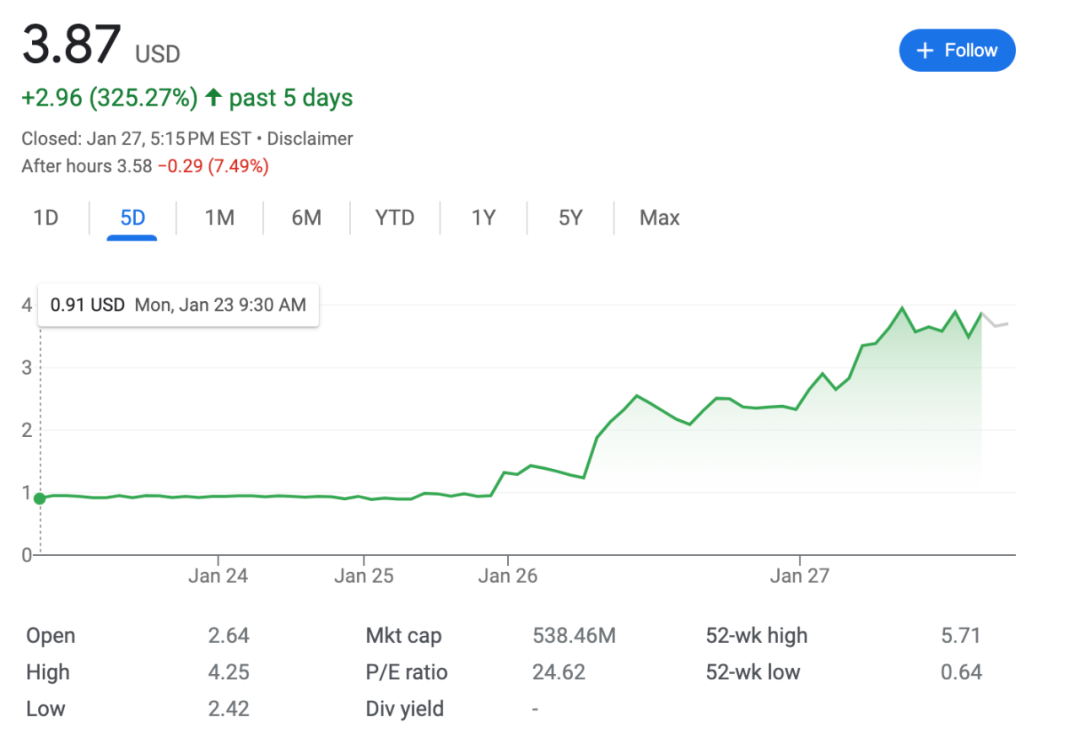Open the Disclaimer link
This screenshot has height=744, width=1080.
tap(309, 139)
